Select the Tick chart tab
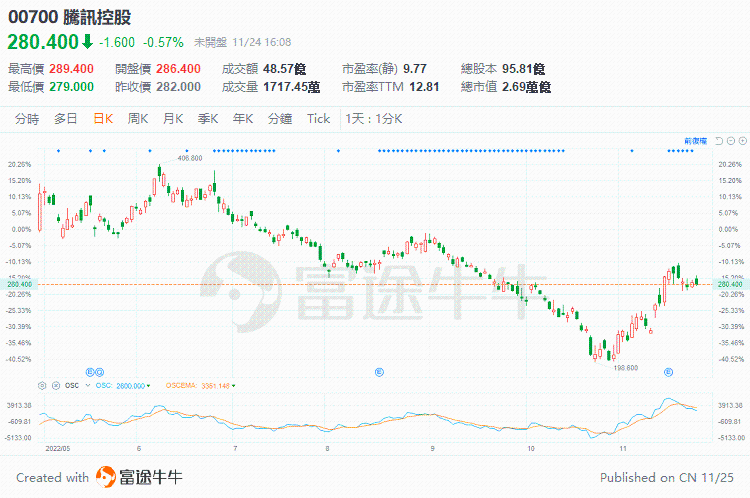This screenshot has height=498, width=750. (x=318, y=119)
